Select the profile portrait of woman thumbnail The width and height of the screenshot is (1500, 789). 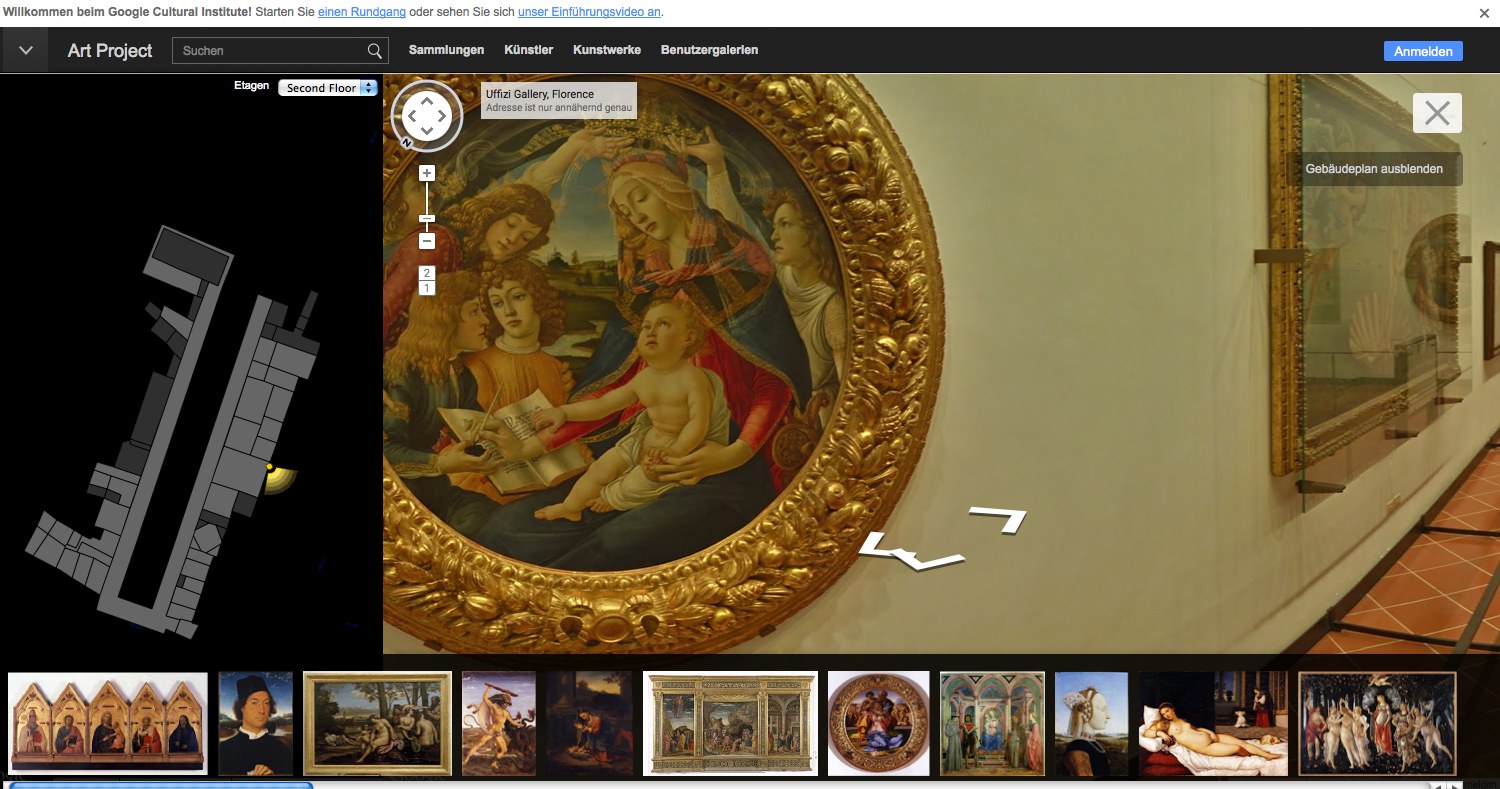(x=1092, y=723)
